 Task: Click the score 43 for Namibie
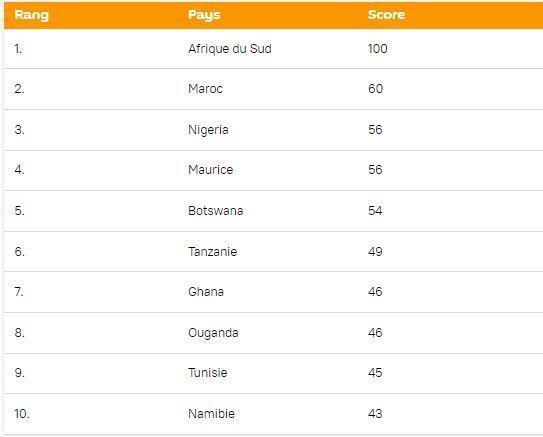(375, 413)
